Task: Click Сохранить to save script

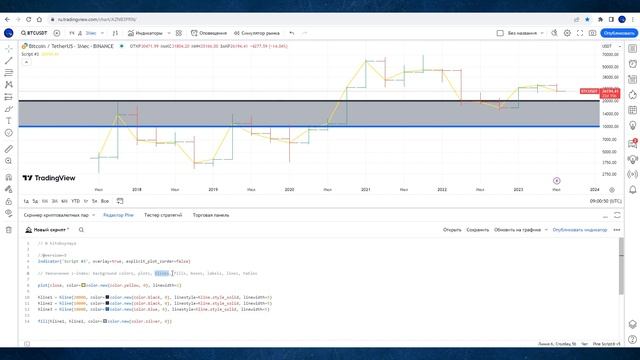Action: (478, 230)
